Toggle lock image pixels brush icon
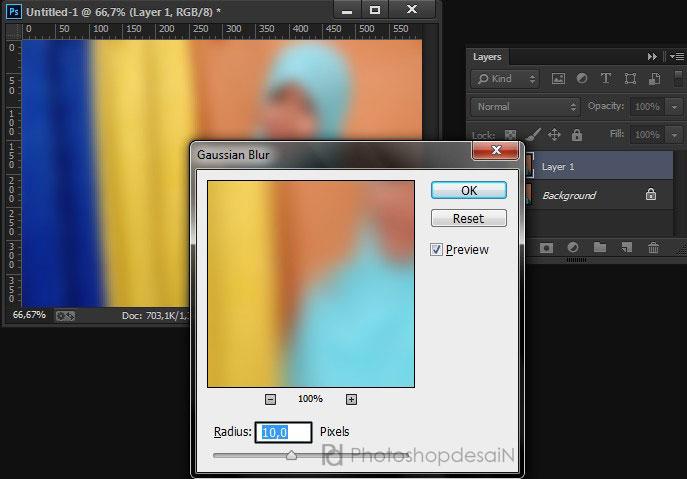Viewport: 687px width, 479px height. [x=533, y=135]
